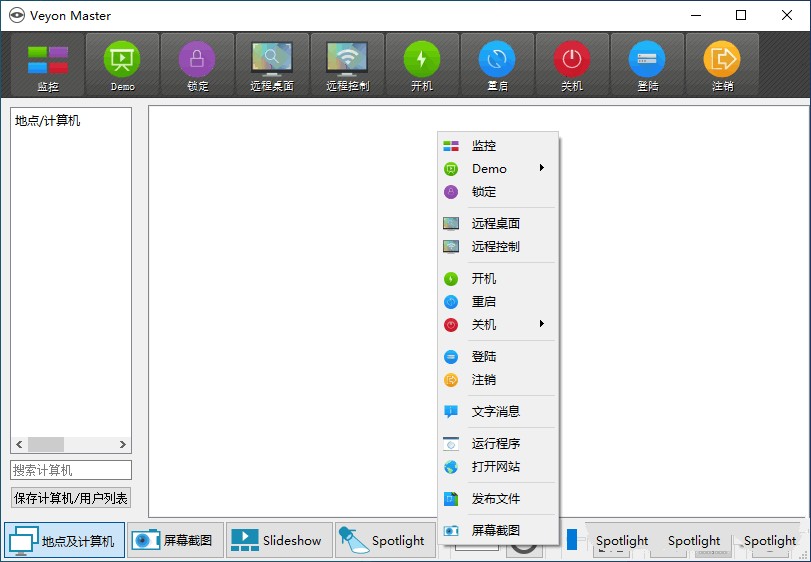The height and width of the screenshot is (562, 811).
Task: Toggle the 地点及计算机 panel button at the bottom
Action: click(65, 540)
